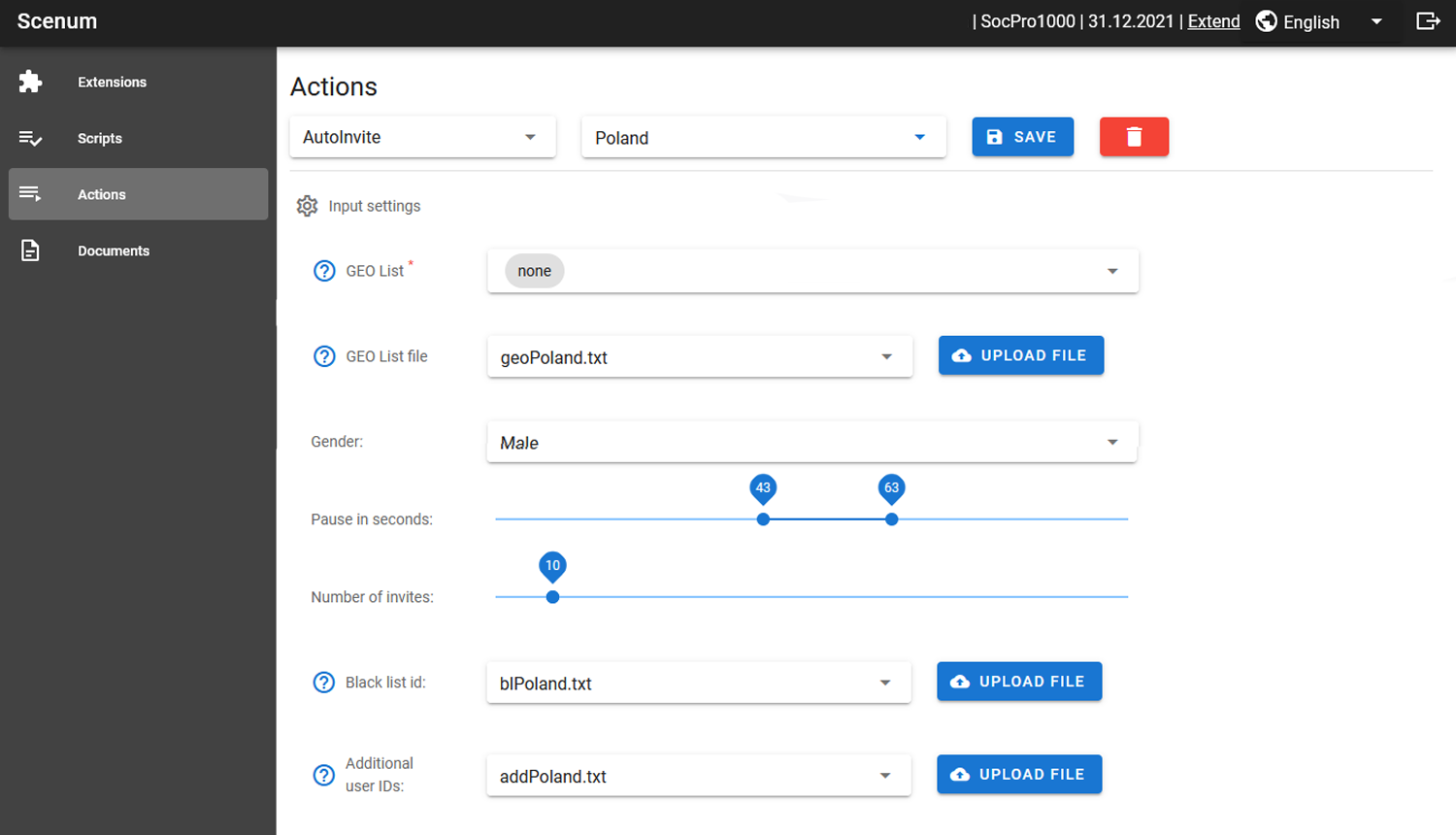Click the 43 pause value bubble
The image size is (1456, 835).
[763, 488]
